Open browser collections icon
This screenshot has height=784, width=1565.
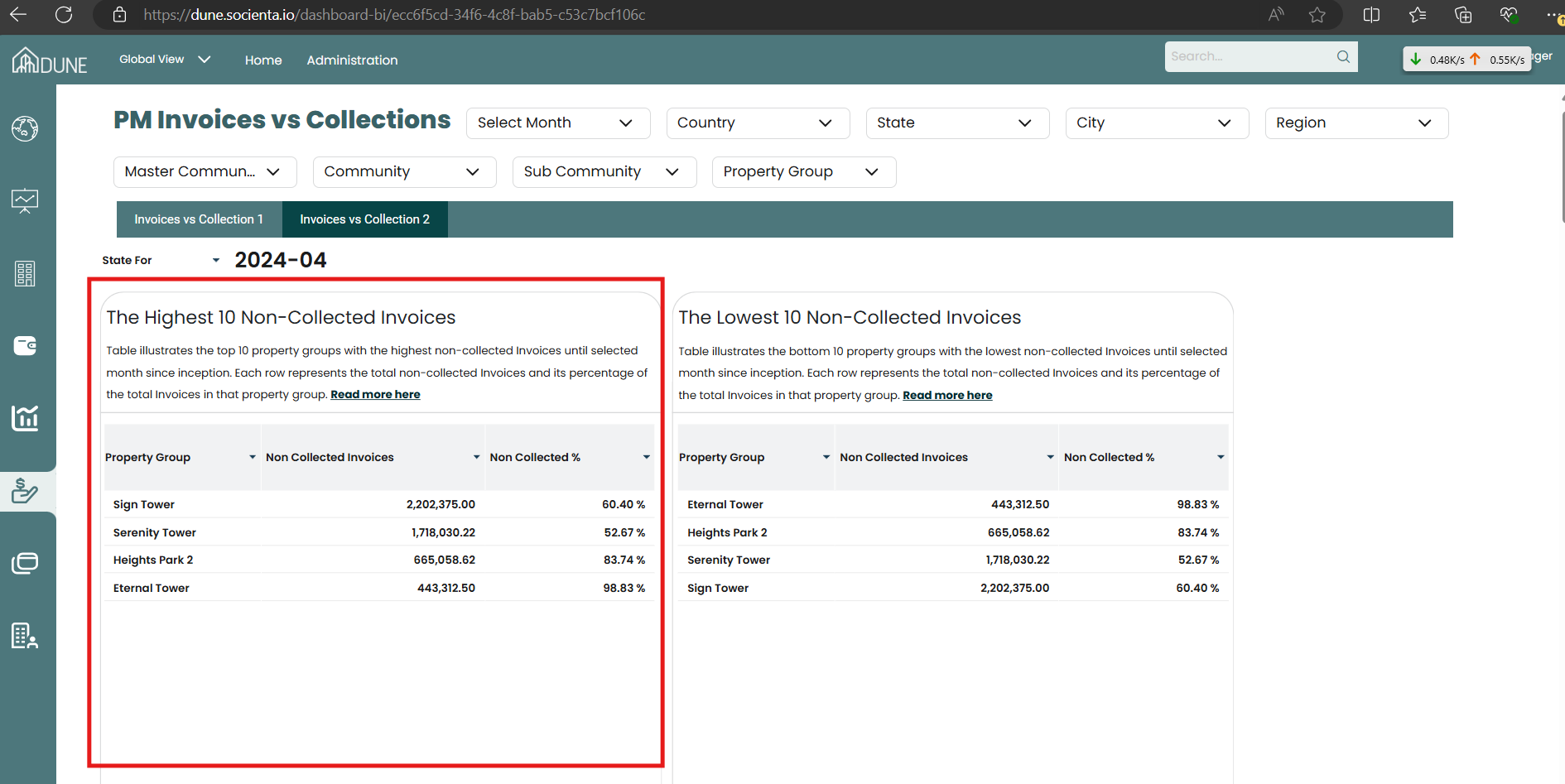[x=1463, y=15]
